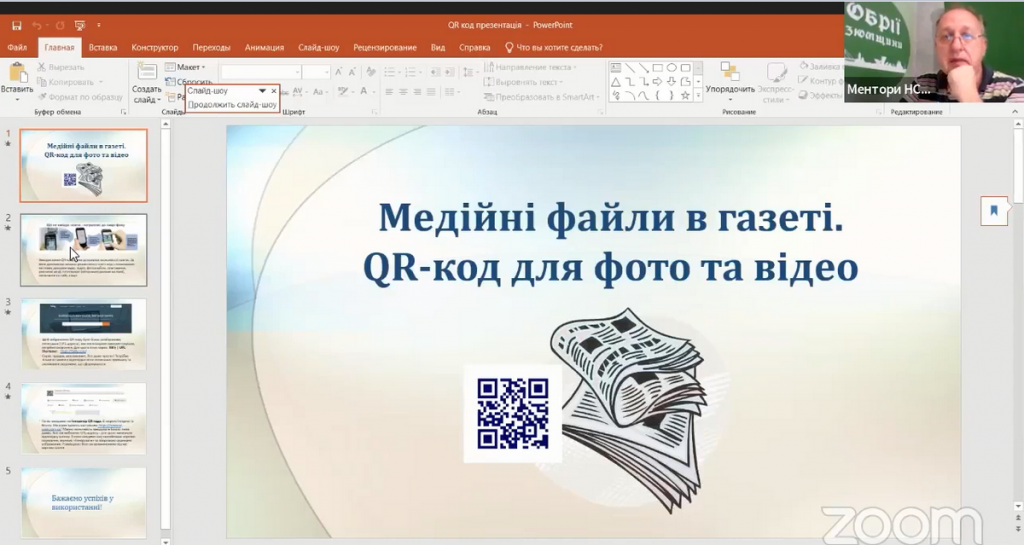
Task: Select slide 2 thumbnail with phones
Action: (84, 250)
